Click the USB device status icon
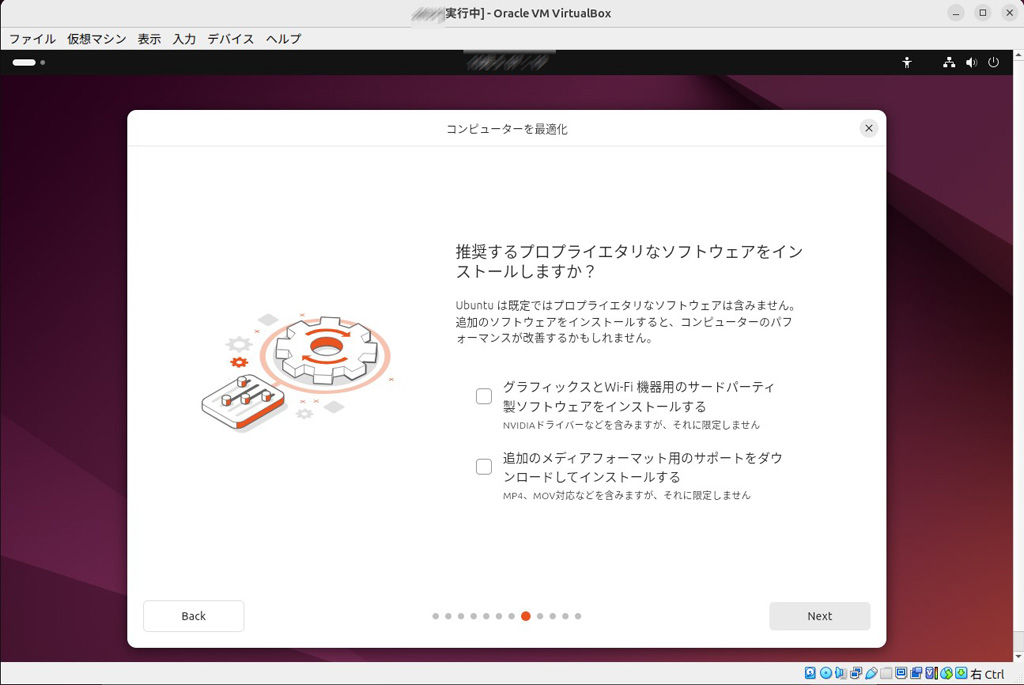Screen dimensions: 1024x685 (871, 673)
